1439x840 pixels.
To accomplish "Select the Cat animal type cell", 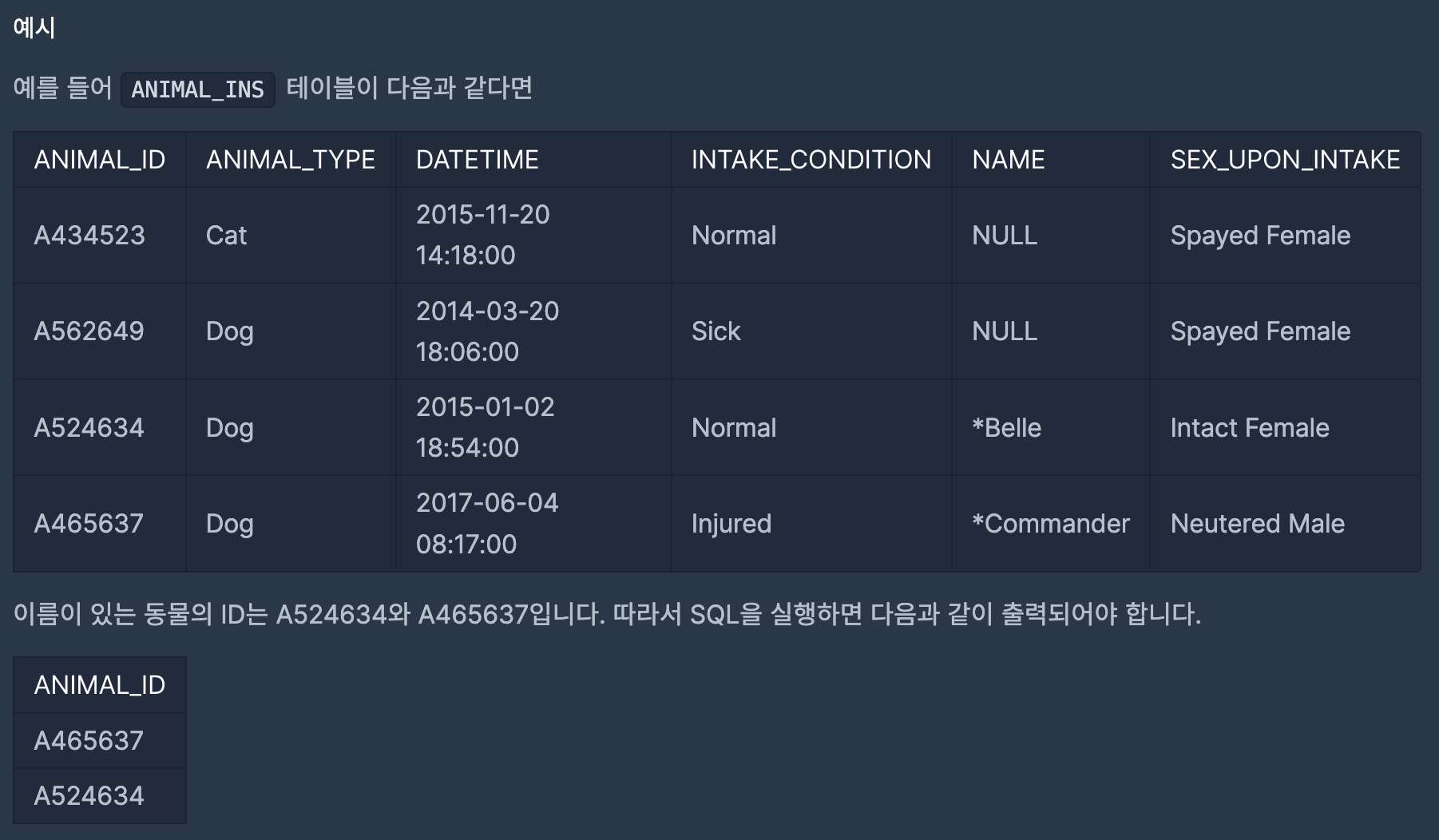I will [291, 236].
